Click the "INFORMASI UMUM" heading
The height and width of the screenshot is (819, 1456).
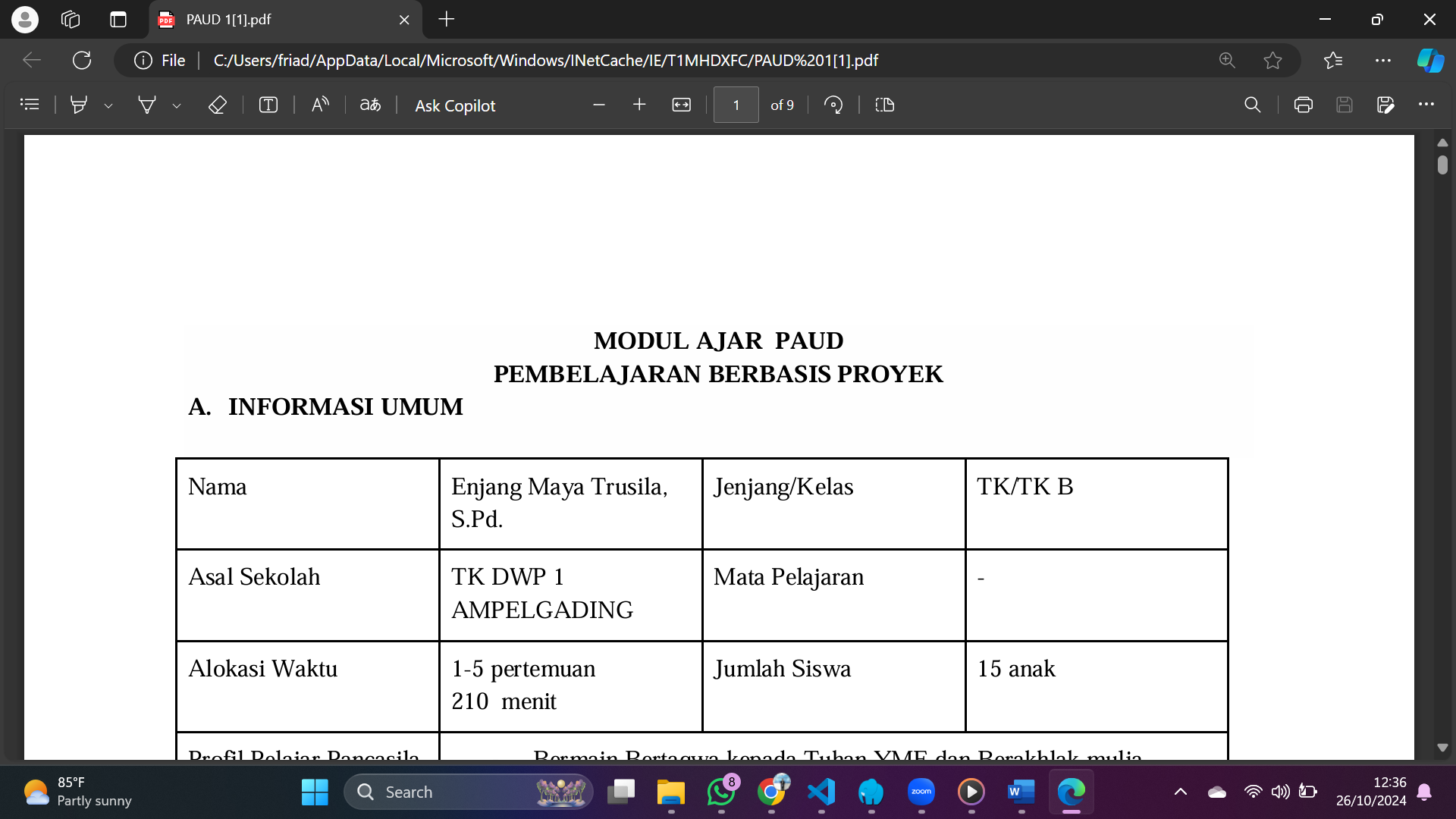(345, 406)
